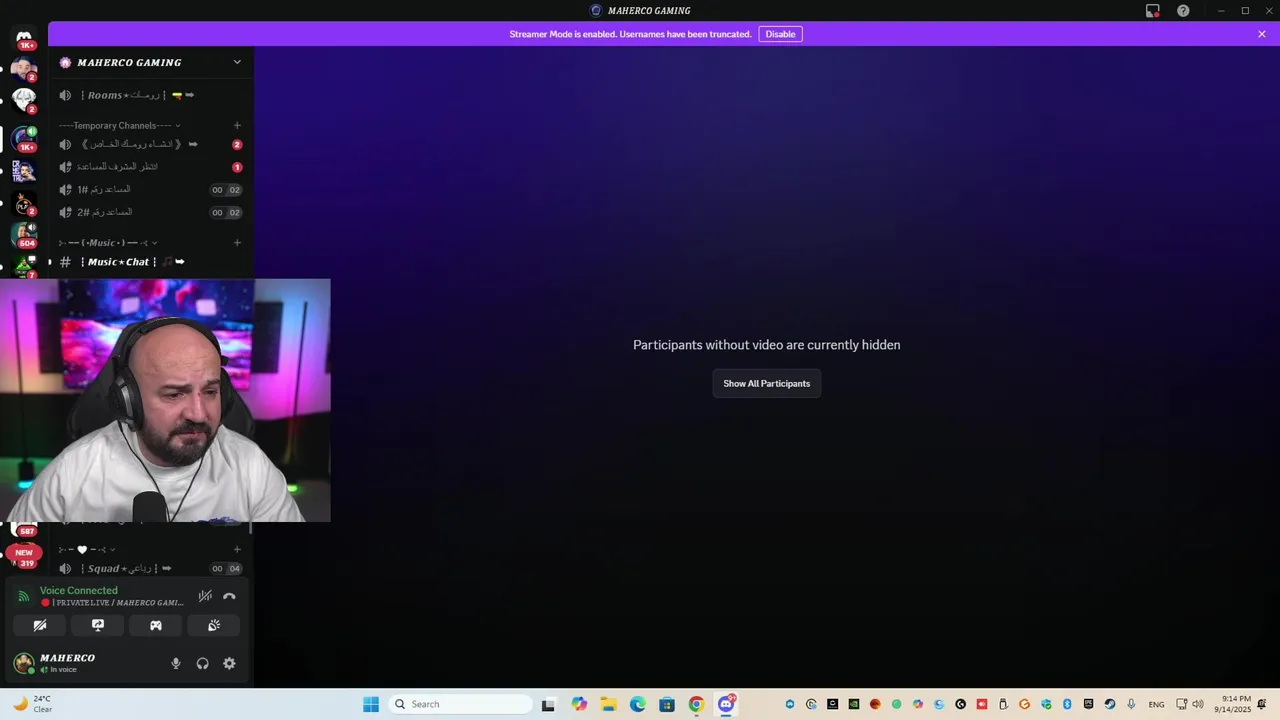Click the Discord taskbar icon
Image resolution: width=1280 pixels, height=720 pixels.
726,704
